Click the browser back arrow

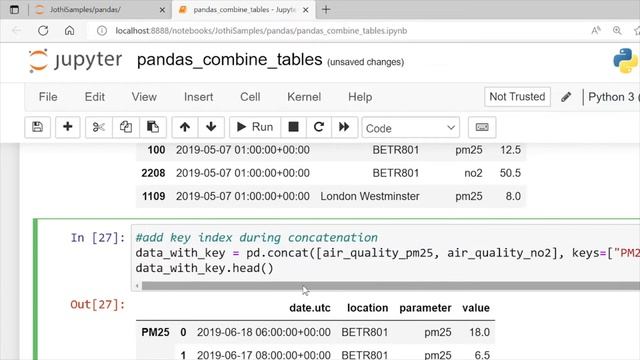click(x=17, y=31)
